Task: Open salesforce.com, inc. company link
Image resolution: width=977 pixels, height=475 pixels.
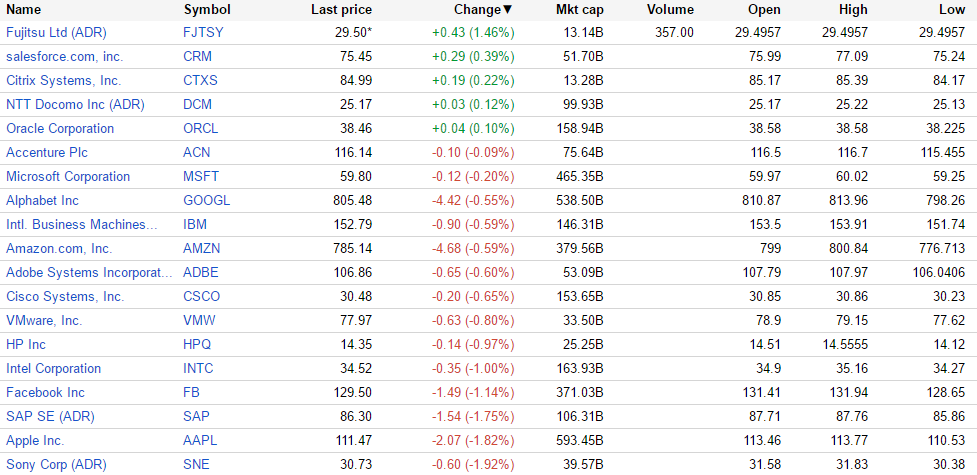Action: pyautogui.click(x=64, y=56)
